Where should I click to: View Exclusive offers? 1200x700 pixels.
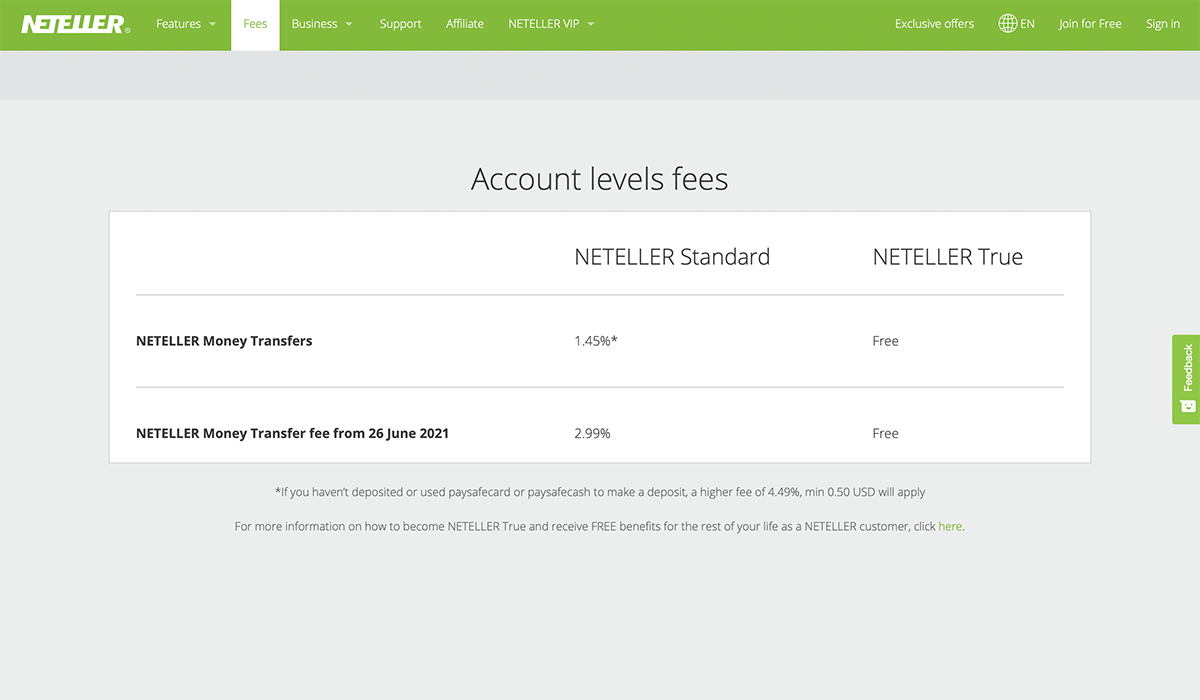tap(934, 24)
